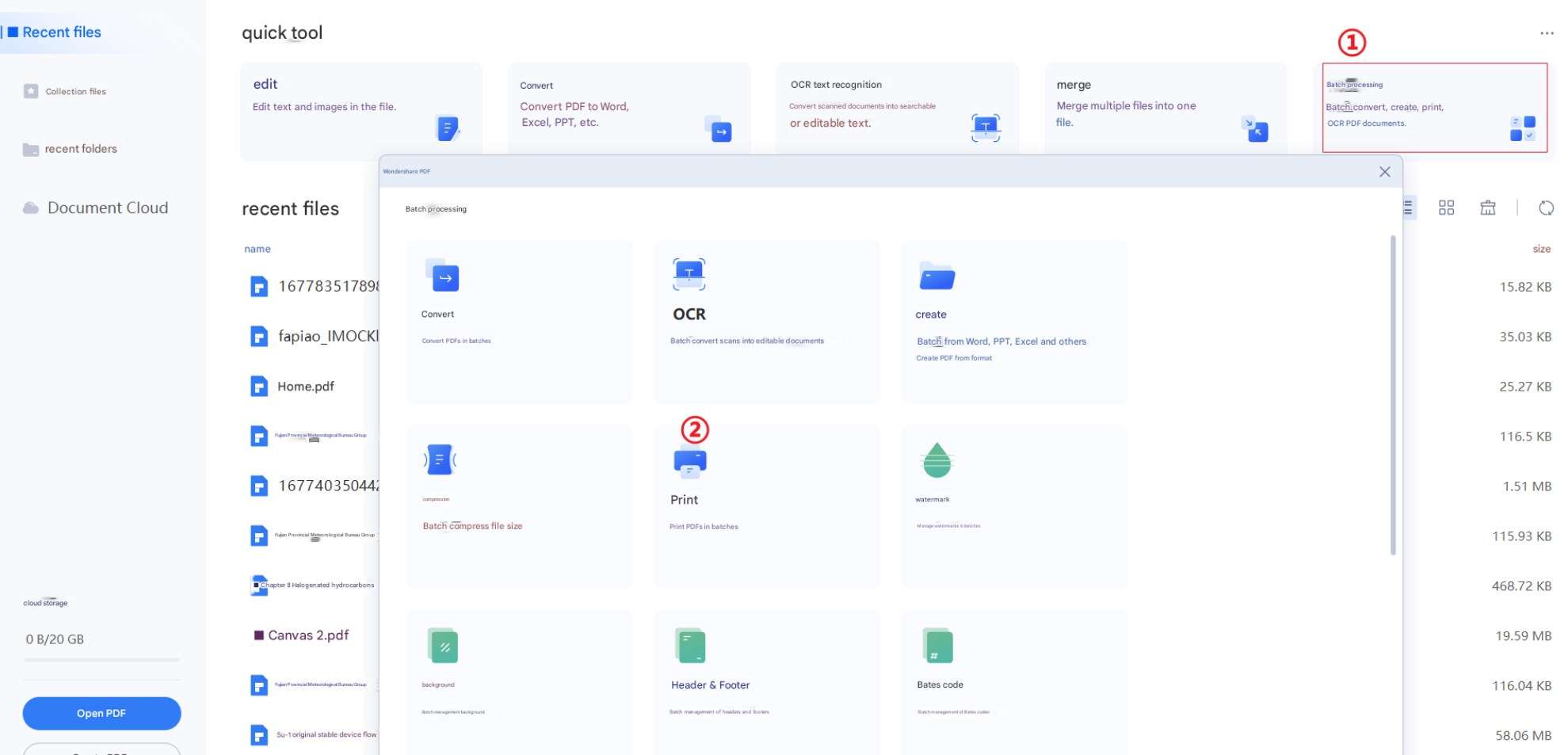Image resolution: width=1568 pixels, height=755 pixels.
Task: Switch to grid view of recent files
Action: point(1446,208)
